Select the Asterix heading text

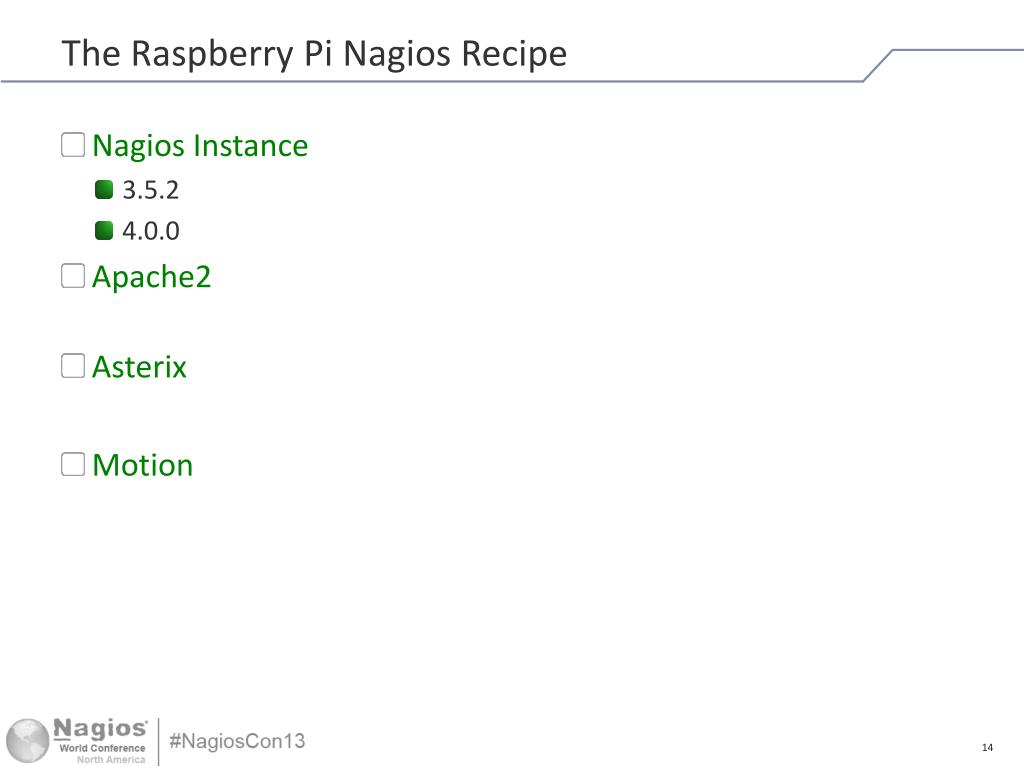[139, 366]
